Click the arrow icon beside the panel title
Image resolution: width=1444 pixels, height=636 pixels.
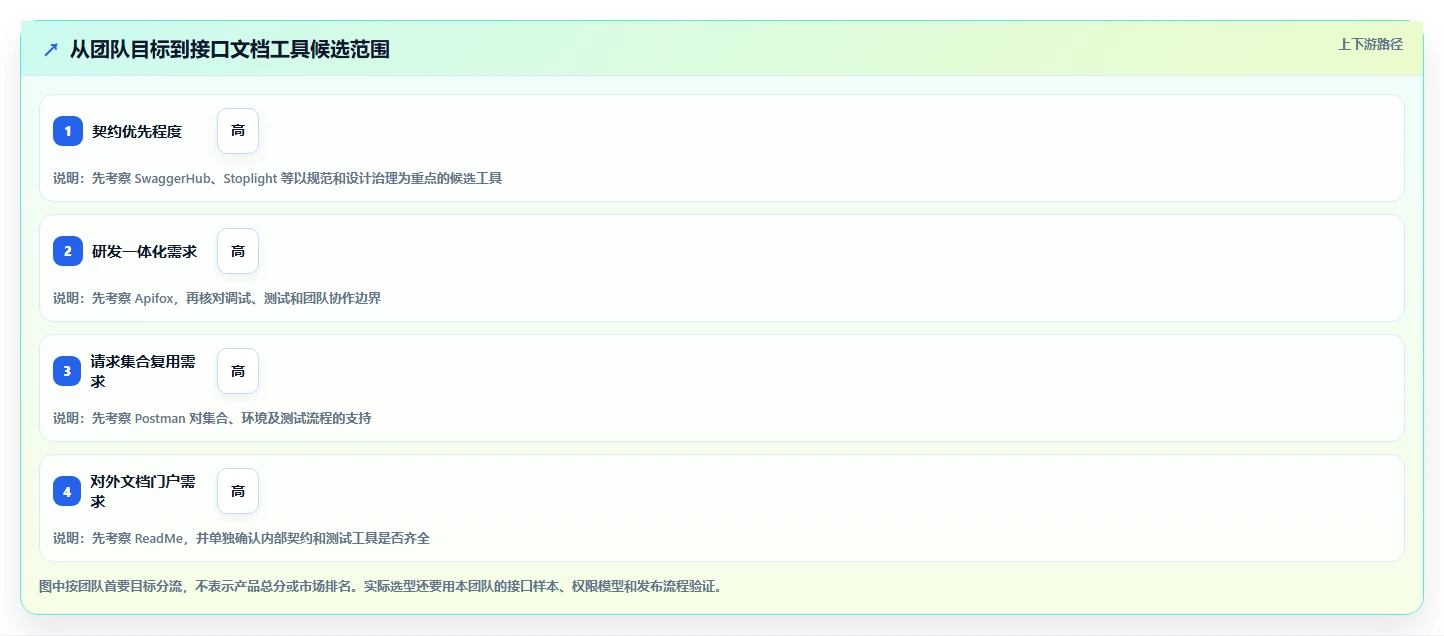tap(51, 49)
